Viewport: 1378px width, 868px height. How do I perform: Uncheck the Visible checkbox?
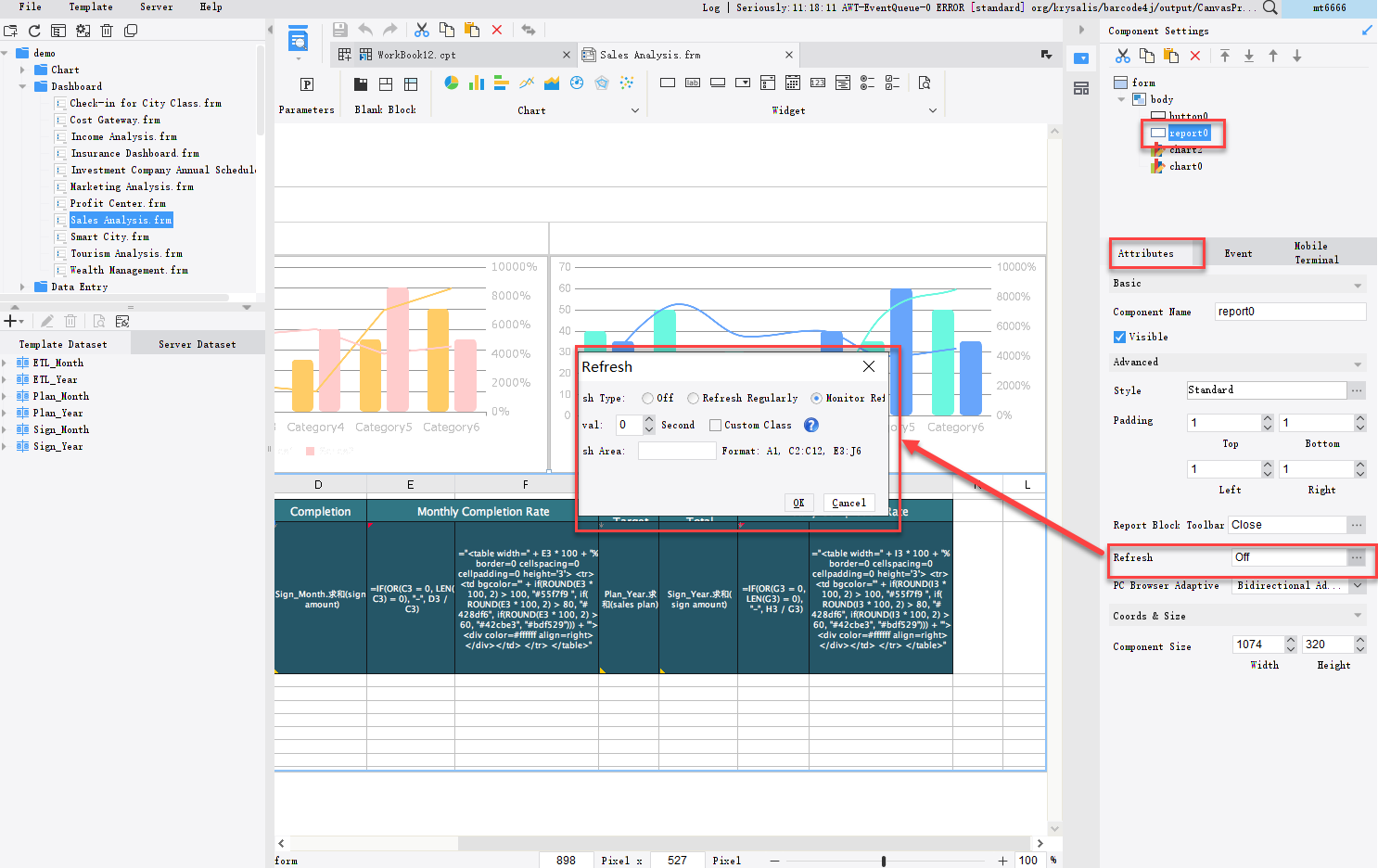pyautogui.click(x=1119, y=337)
